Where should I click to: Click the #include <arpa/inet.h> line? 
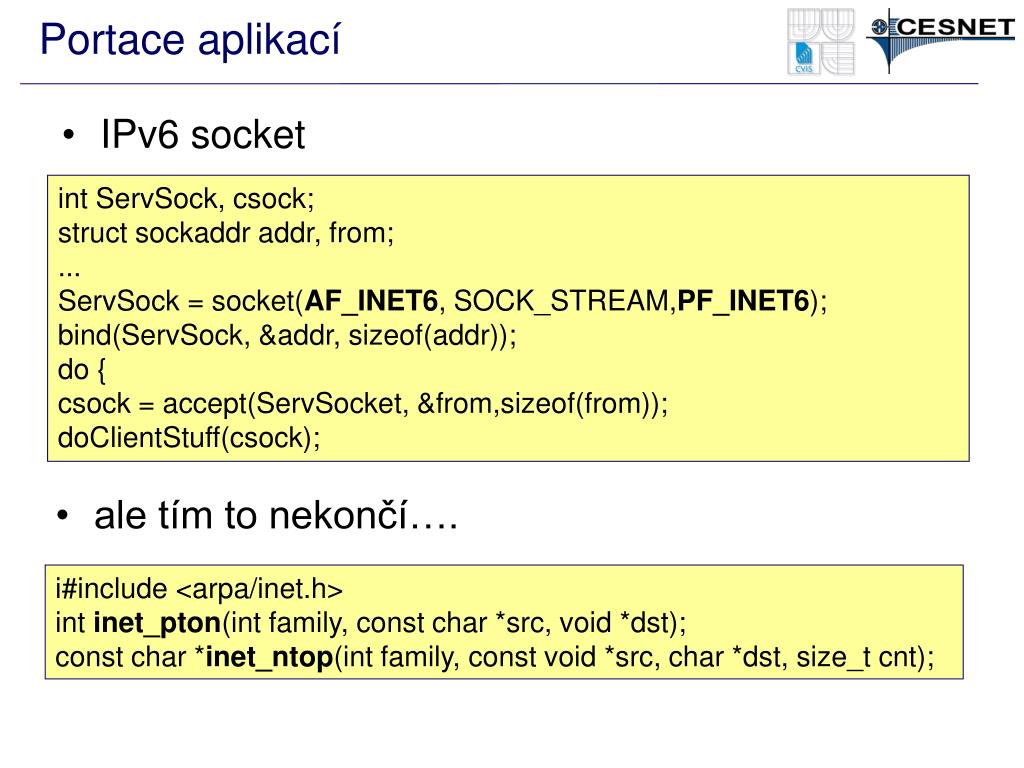coord(199,589)
